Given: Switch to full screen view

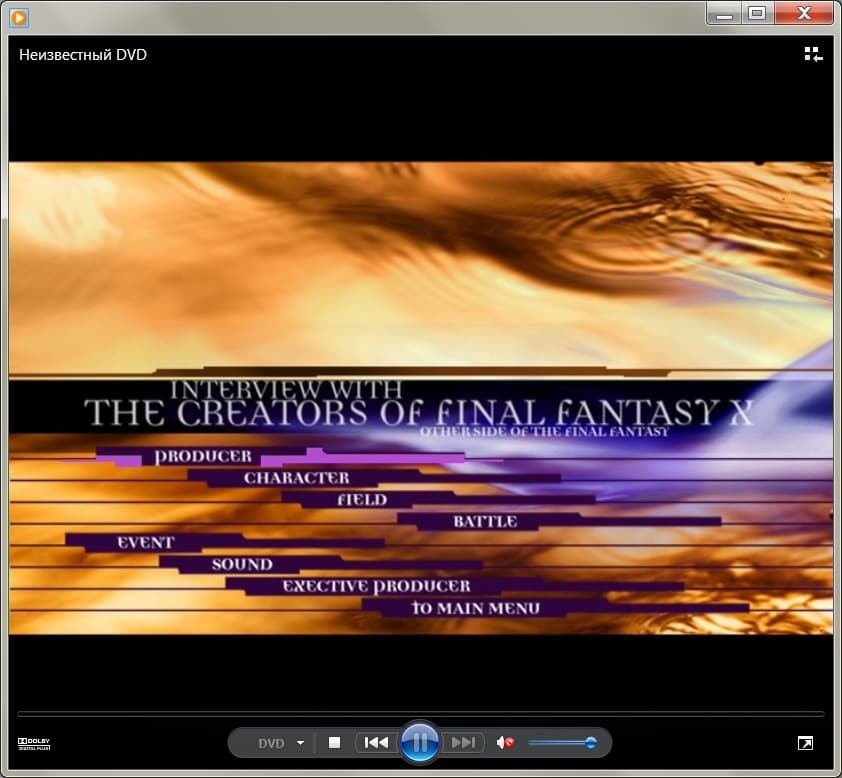Looking at the screenshot, I should (x=805, y=743).
